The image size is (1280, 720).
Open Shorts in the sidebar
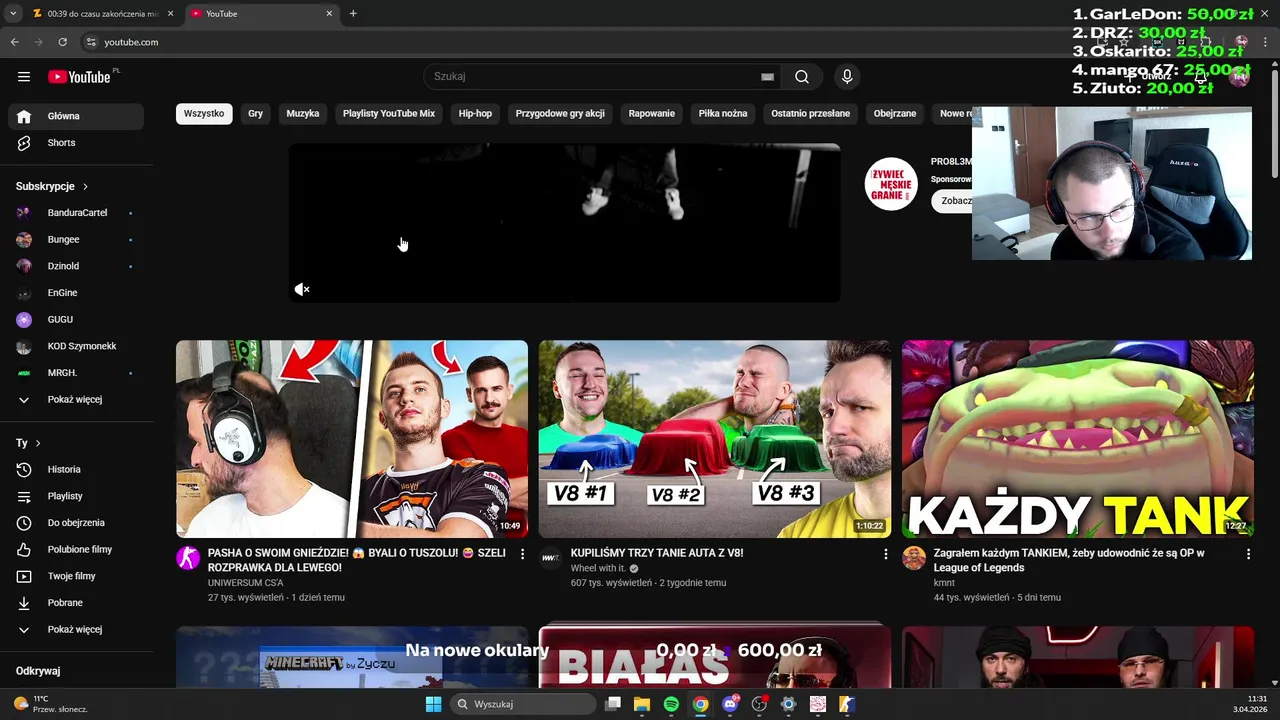tap(76, 143)
